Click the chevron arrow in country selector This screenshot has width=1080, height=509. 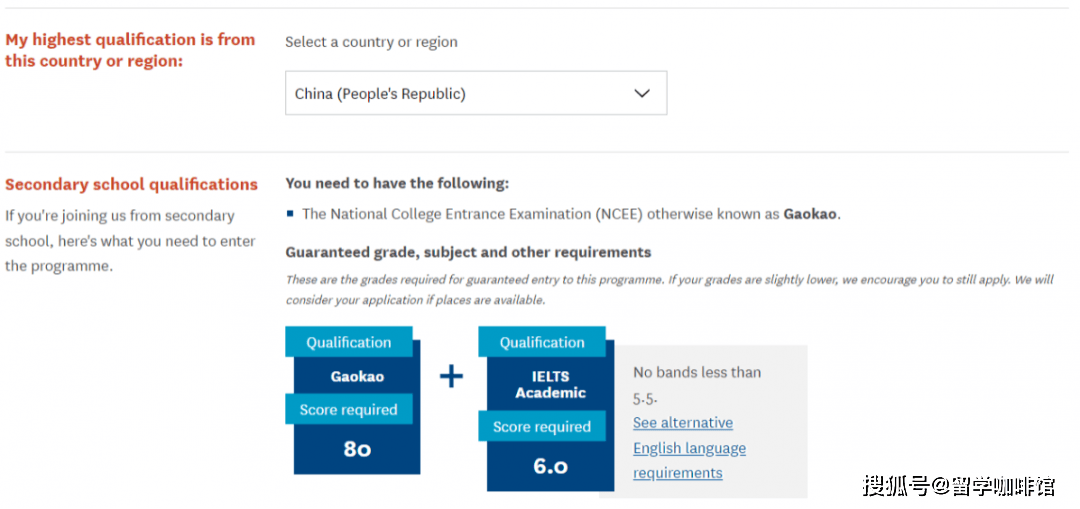pos(642,93)
